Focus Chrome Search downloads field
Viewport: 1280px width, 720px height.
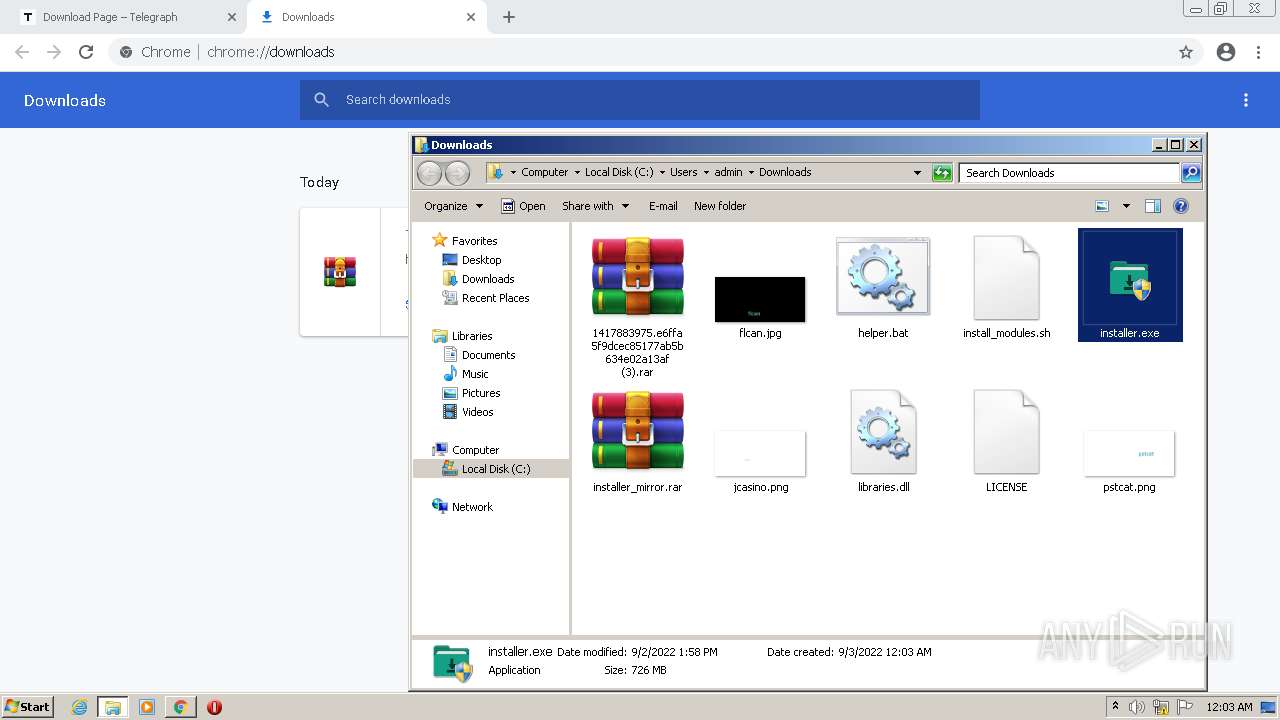(640, 100)
